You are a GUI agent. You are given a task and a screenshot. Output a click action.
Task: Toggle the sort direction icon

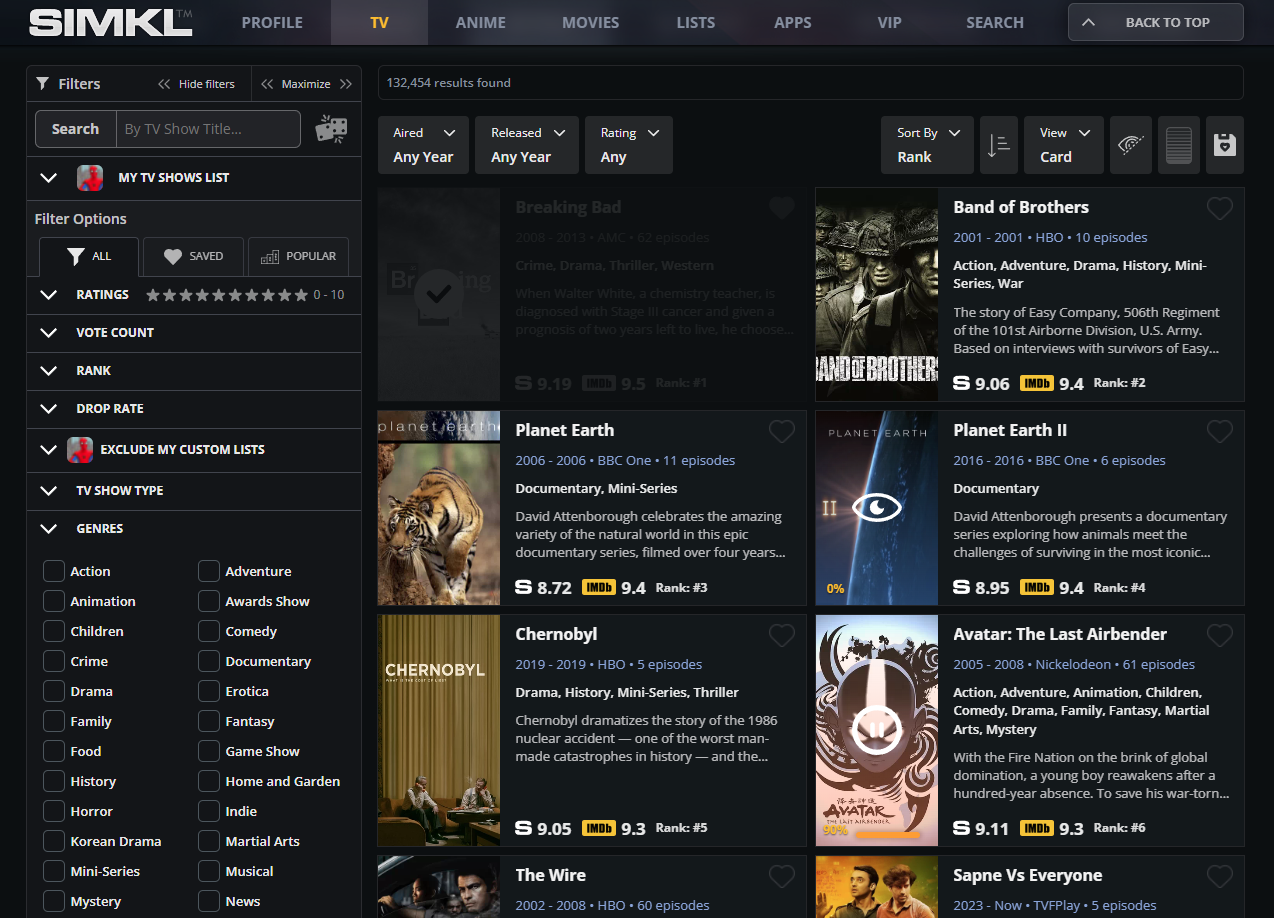click(x=998, y=145)
